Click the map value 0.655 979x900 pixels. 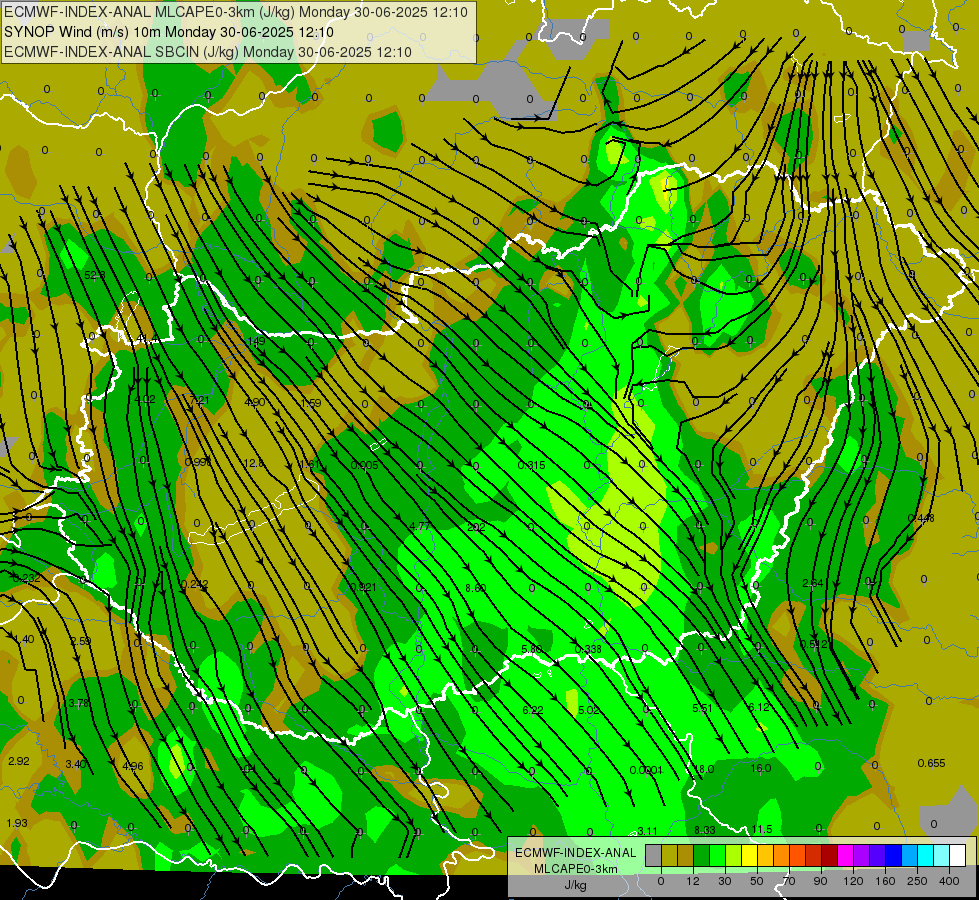pyautogui.click(x=931, y=763)
